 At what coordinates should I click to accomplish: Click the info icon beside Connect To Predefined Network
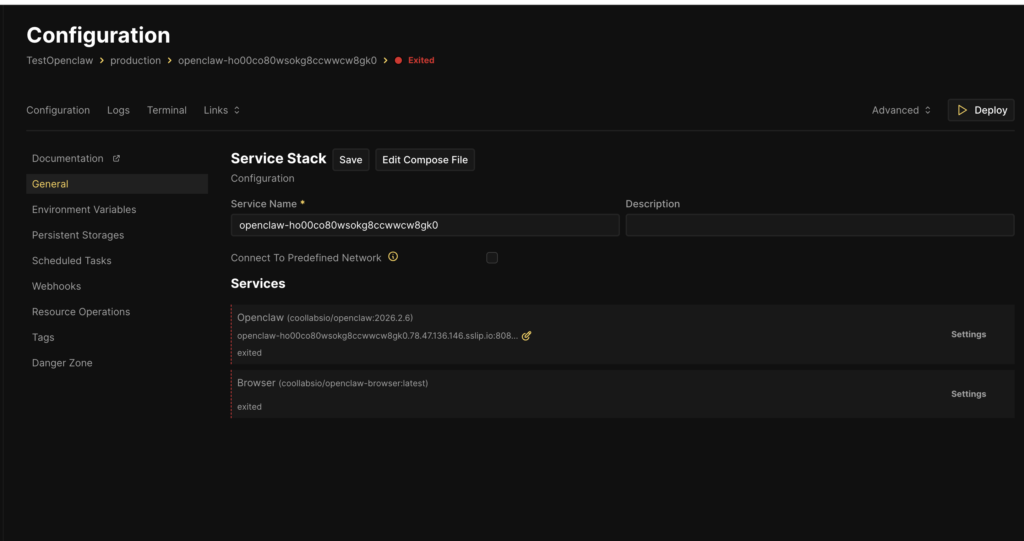coord(393,257)
